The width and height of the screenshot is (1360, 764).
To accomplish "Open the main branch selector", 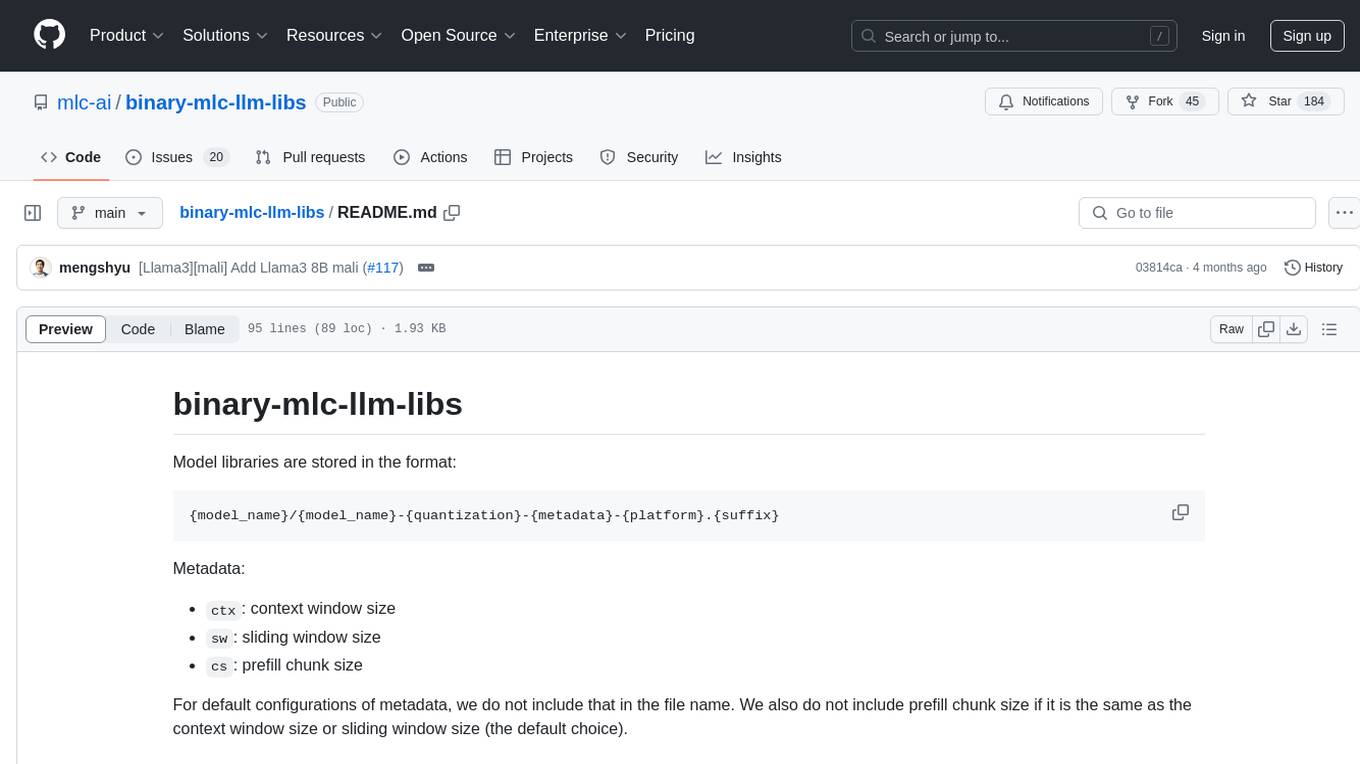I will (110, 213).
